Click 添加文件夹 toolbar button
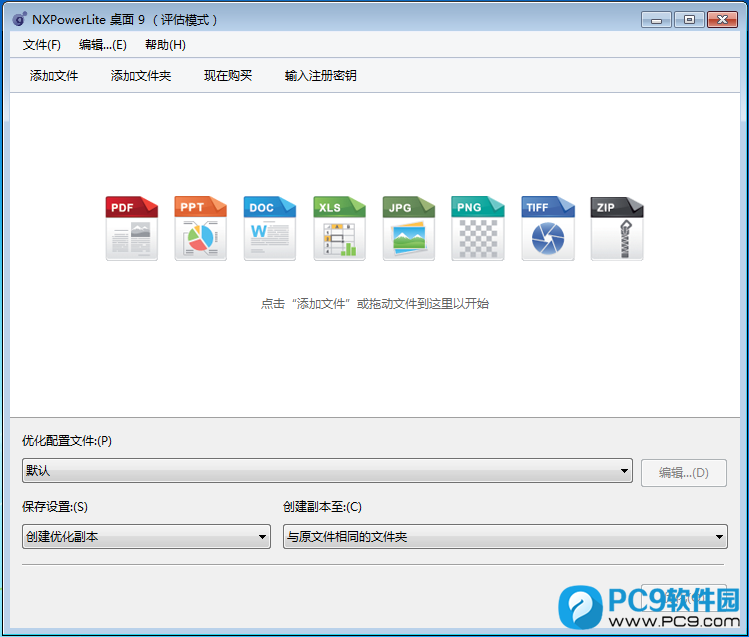Viewport: 749px width, 637px height. 141,75
